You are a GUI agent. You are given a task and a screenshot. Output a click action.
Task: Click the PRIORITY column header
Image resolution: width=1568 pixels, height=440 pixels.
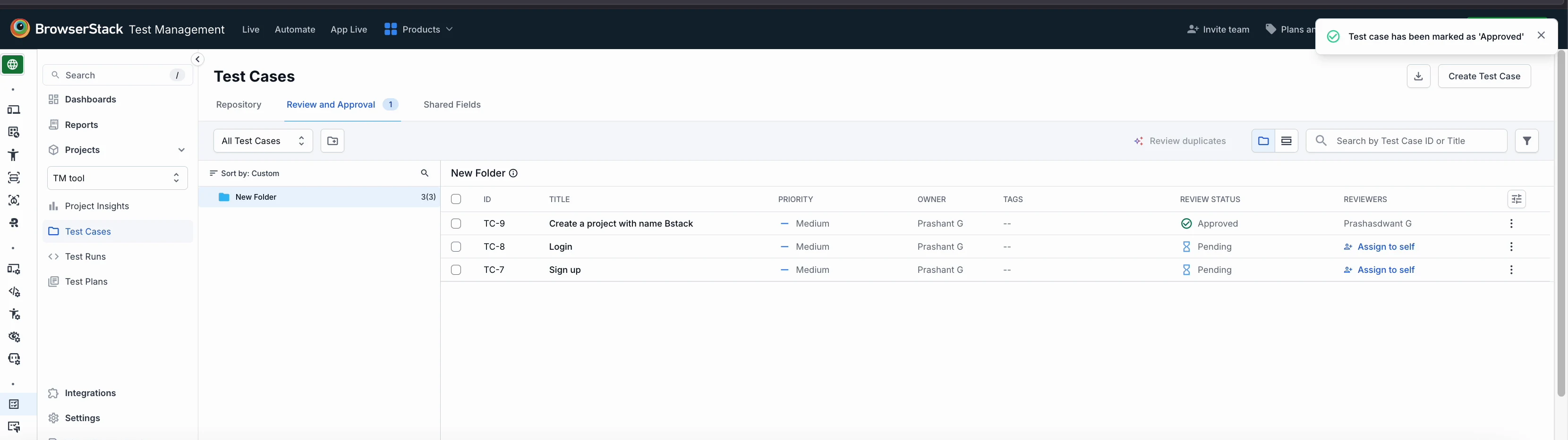(x=795, y=200)
